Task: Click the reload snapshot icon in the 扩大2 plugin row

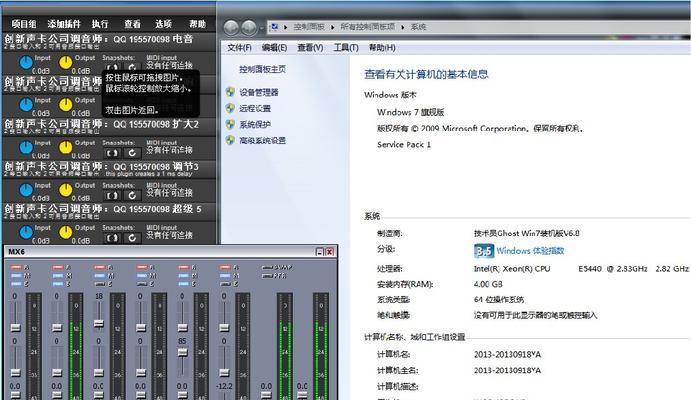Action: pyautogui.click(x=132, y=153)
